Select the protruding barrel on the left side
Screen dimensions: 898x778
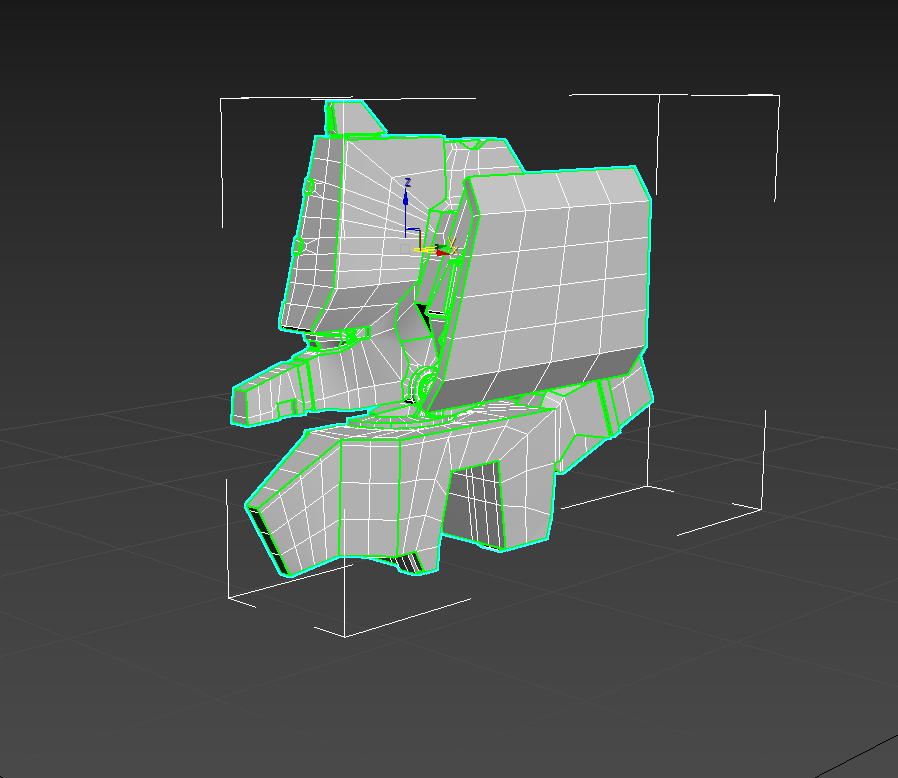[x=270, y=393]
